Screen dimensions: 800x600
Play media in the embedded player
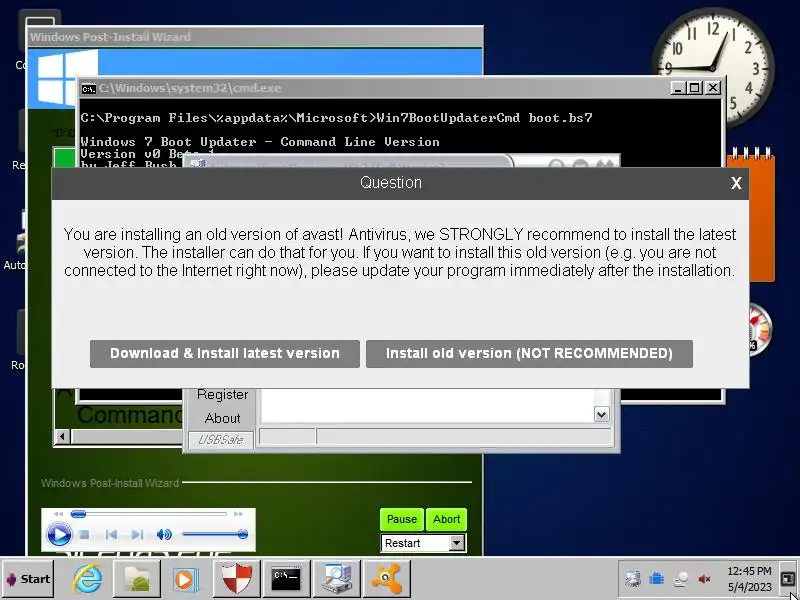click(59, 535)
